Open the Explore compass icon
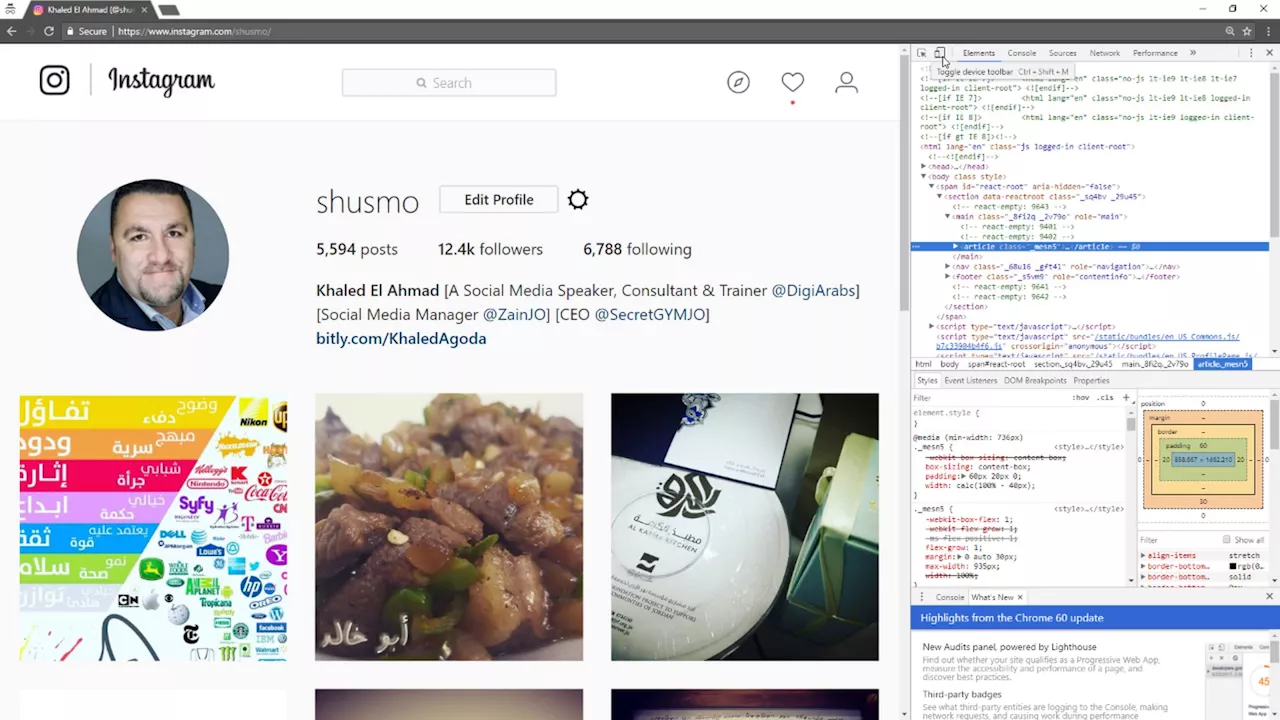Viewport: 1280px width, 720px height. 738,82
